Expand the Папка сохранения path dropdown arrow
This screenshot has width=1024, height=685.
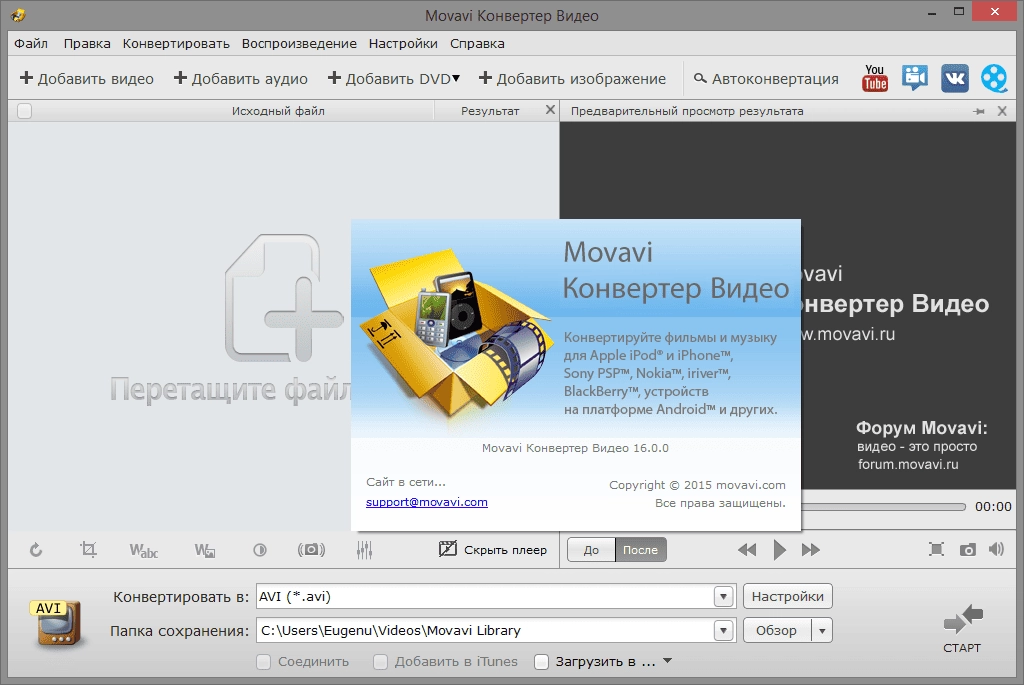(x=723, y=630)
